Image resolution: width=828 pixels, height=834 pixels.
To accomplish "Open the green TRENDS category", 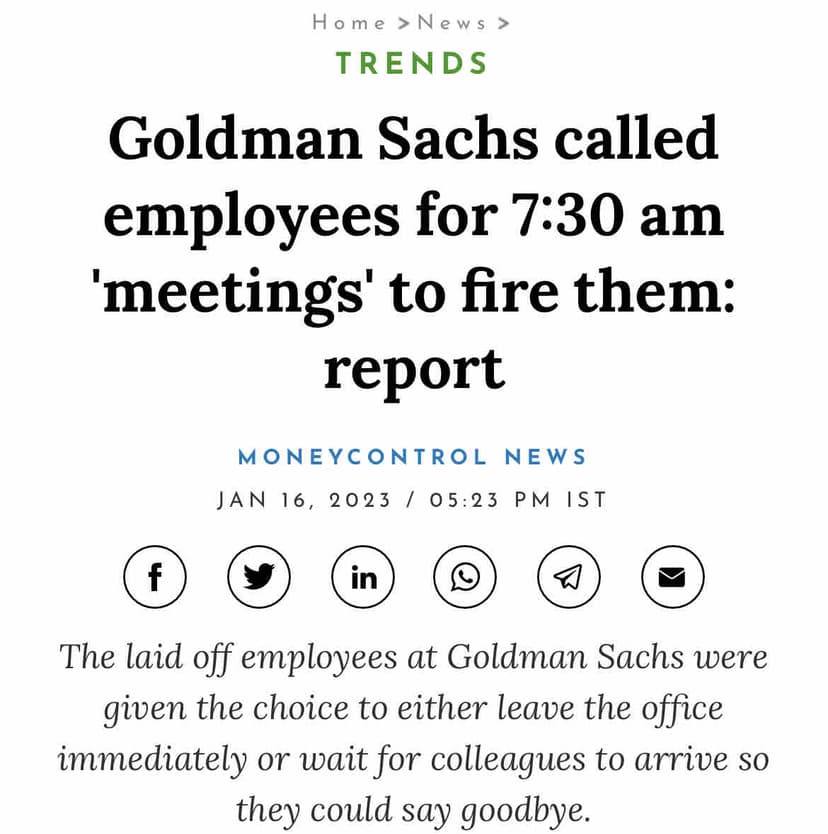I will [x=412, y=63].
